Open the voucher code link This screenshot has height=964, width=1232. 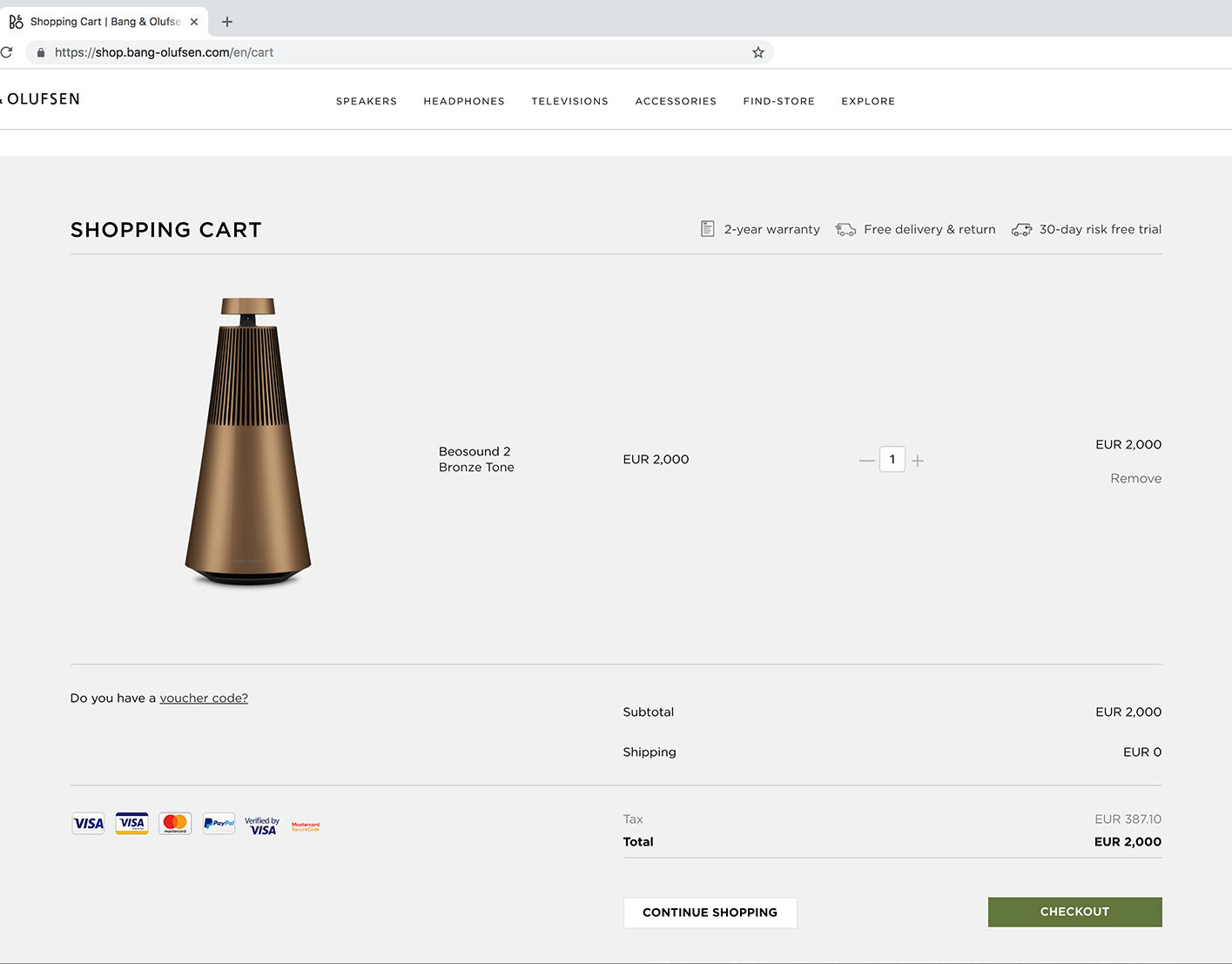click(x=204, y=698)
